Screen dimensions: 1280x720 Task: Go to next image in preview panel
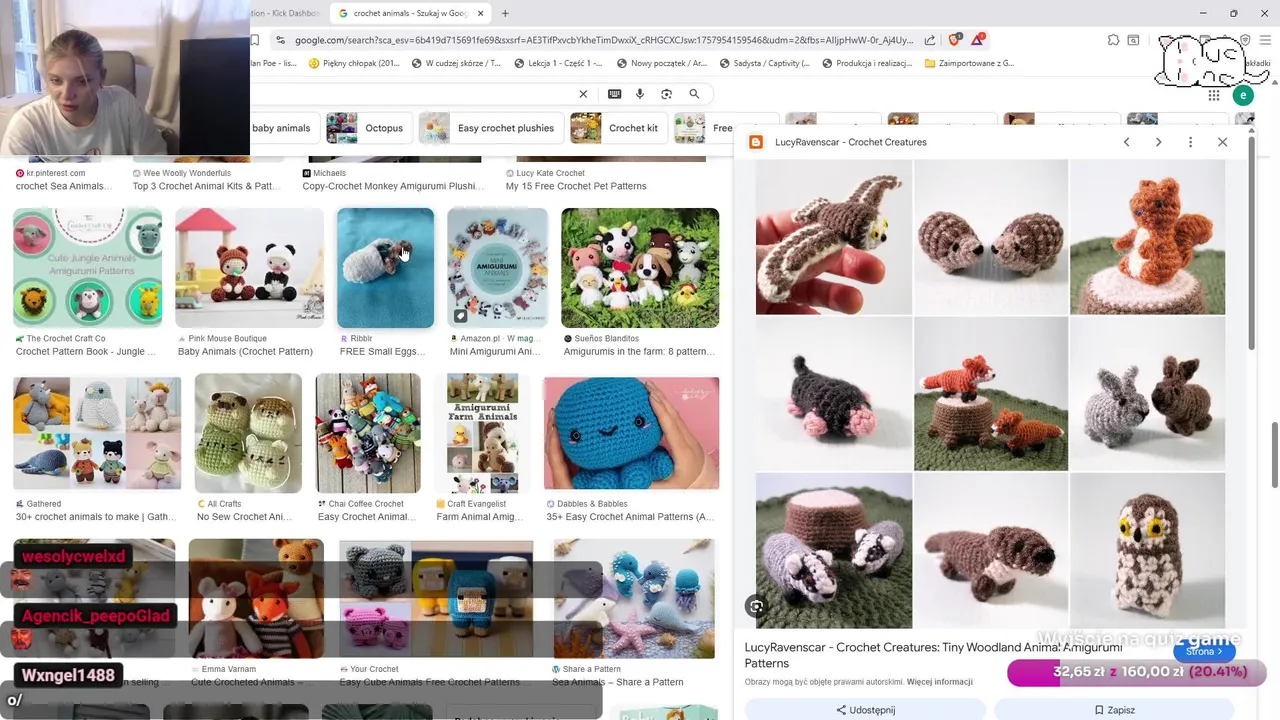tap(1158, 142)
